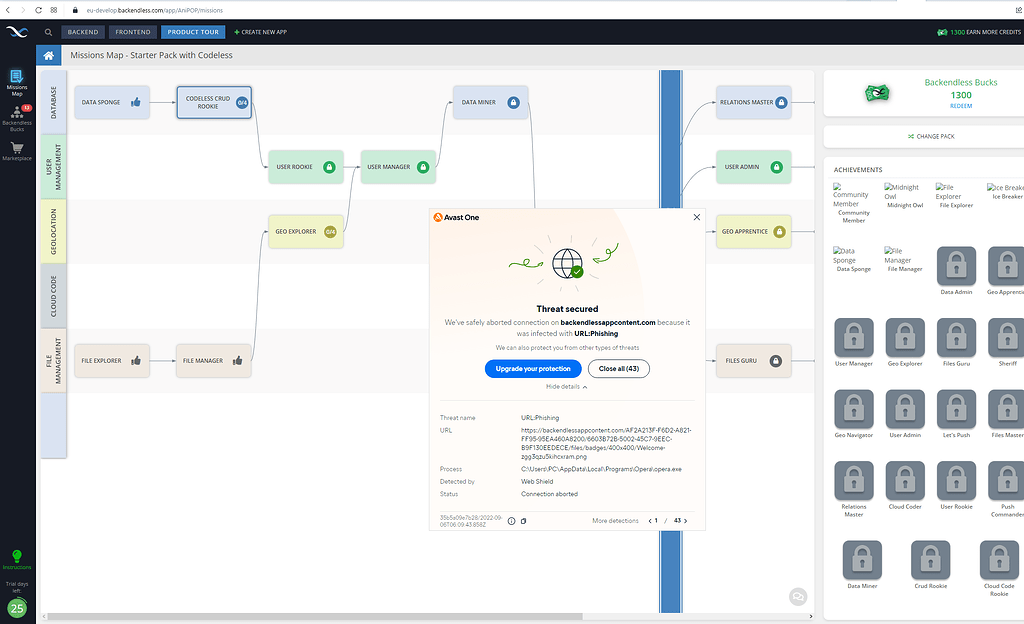1024x624 pixels.
Task: Select the DATABASE category tab
Action: coord(54,102)
